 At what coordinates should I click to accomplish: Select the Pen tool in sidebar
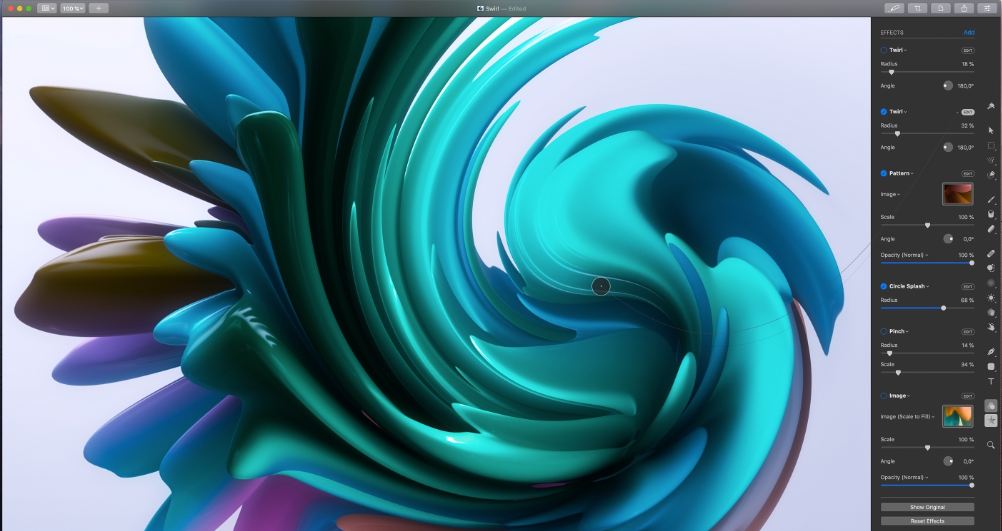(x=991, y=352)
